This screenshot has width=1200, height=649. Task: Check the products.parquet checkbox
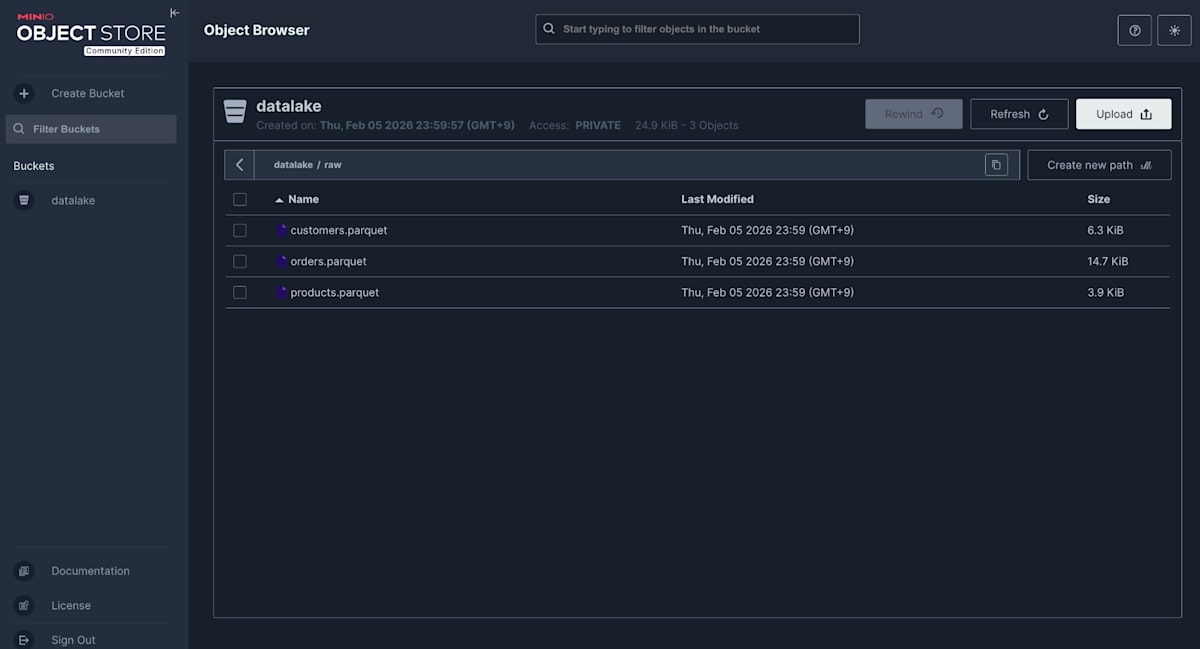[240, 292]
